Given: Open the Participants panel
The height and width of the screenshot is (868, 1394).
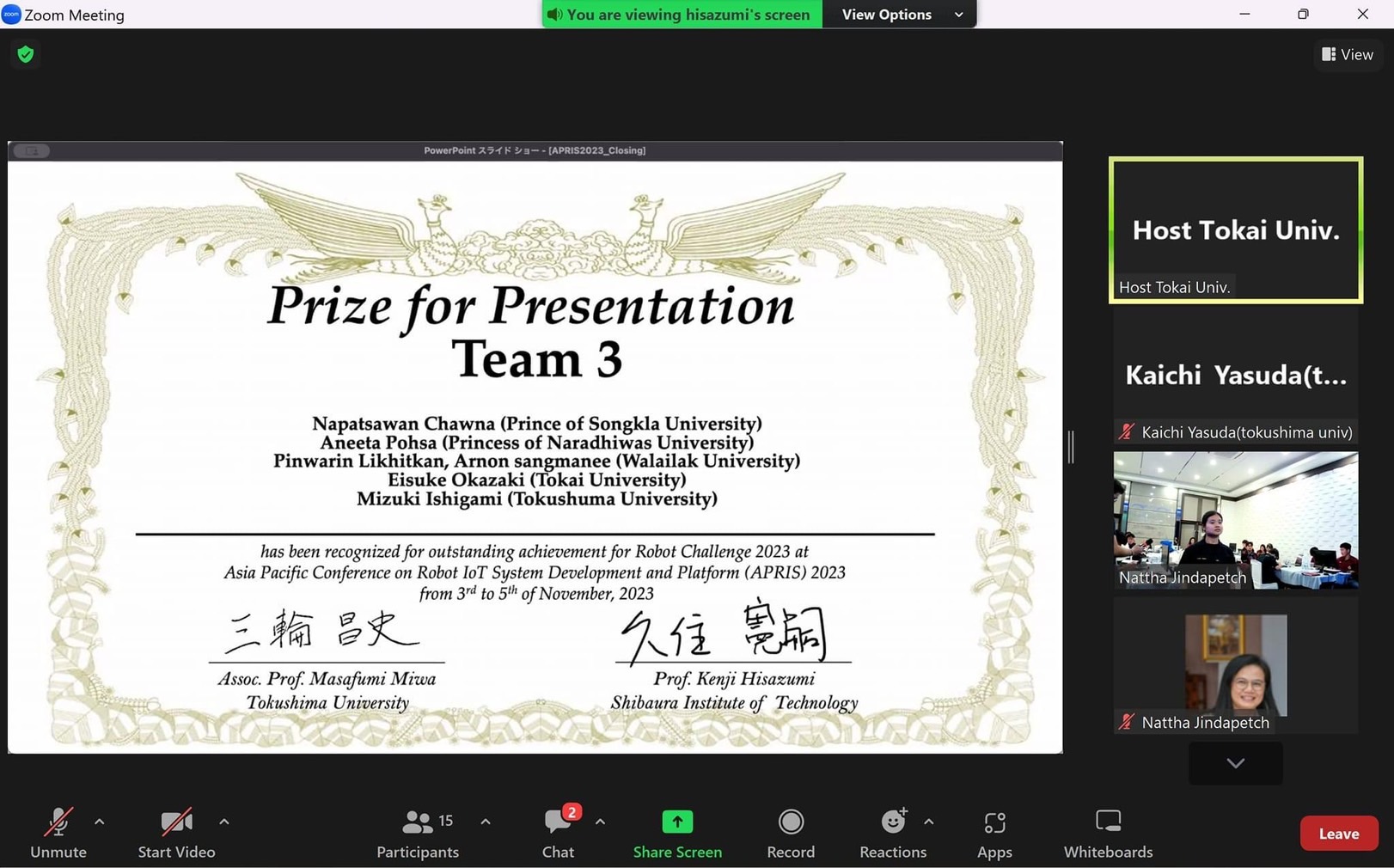Looking at the screenshot, I should pyautogui.click(x=418, y=833).
